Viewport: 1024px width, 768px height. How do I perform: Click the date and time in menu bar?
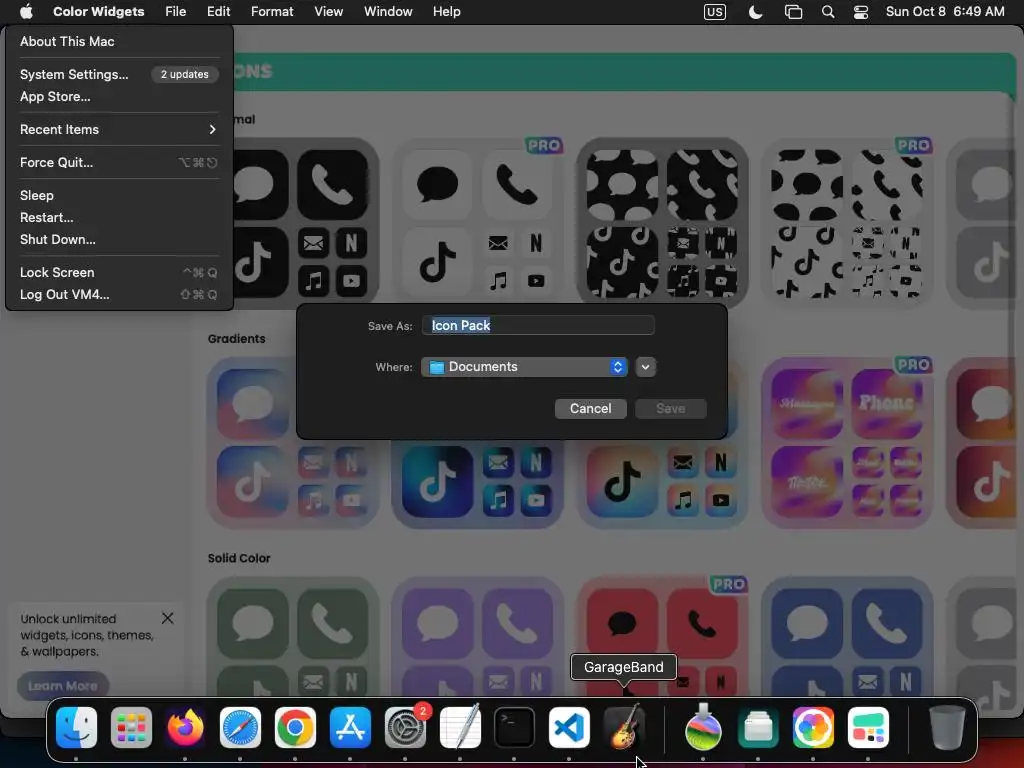click(x=945, y=12)
